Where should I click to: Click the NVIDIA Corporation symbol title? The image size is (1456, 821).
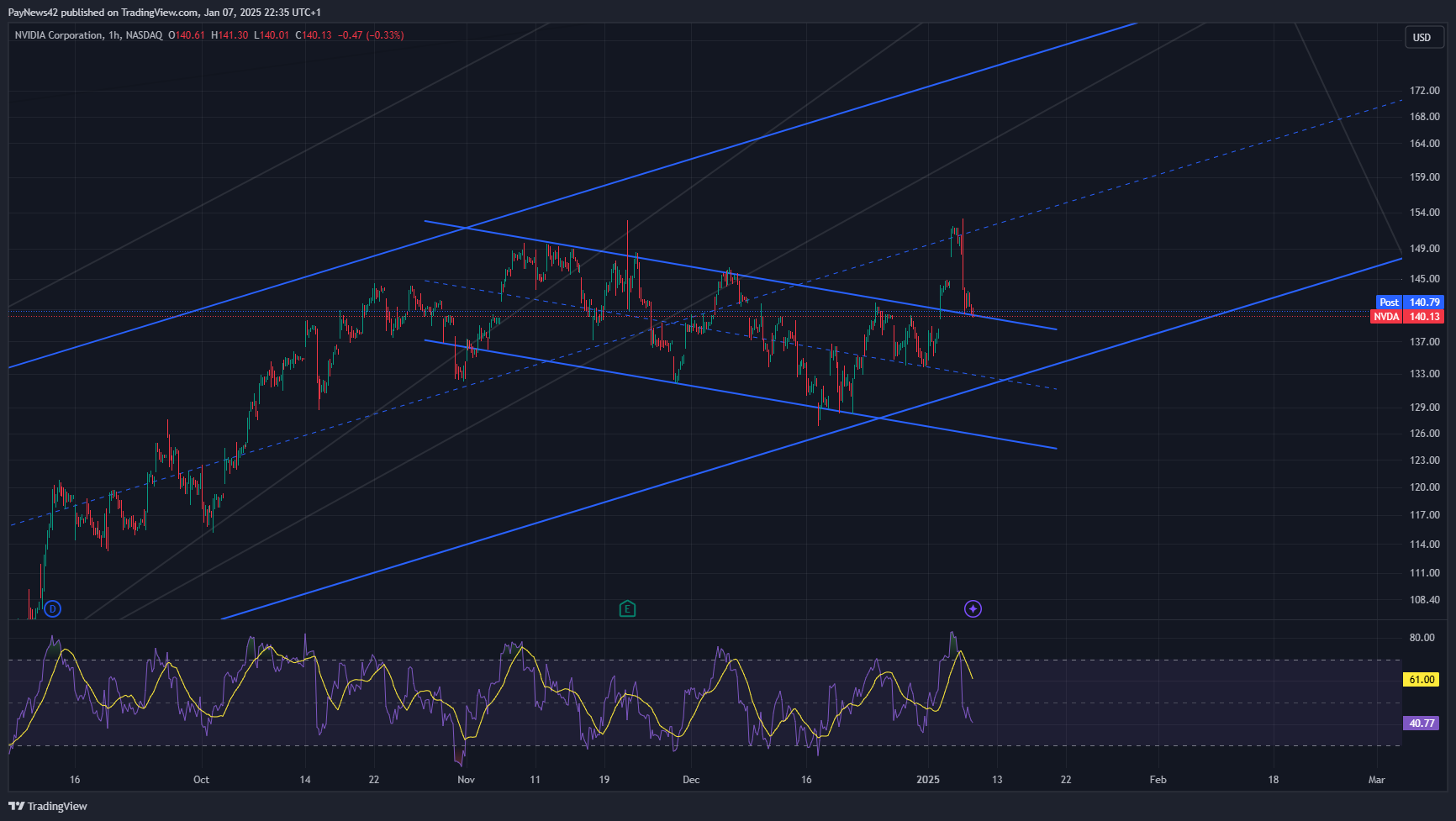[58, 35]
